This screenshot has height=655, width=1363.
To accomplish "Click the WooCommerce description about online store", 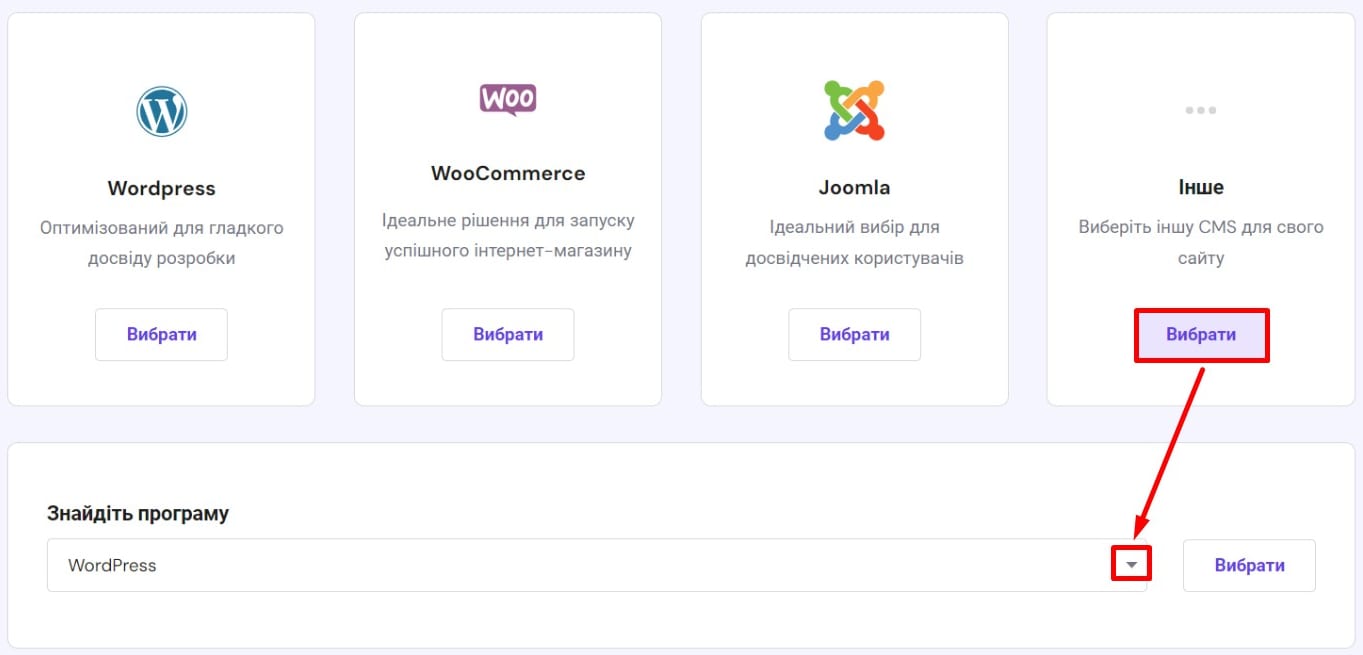I will tap(508, 235).
